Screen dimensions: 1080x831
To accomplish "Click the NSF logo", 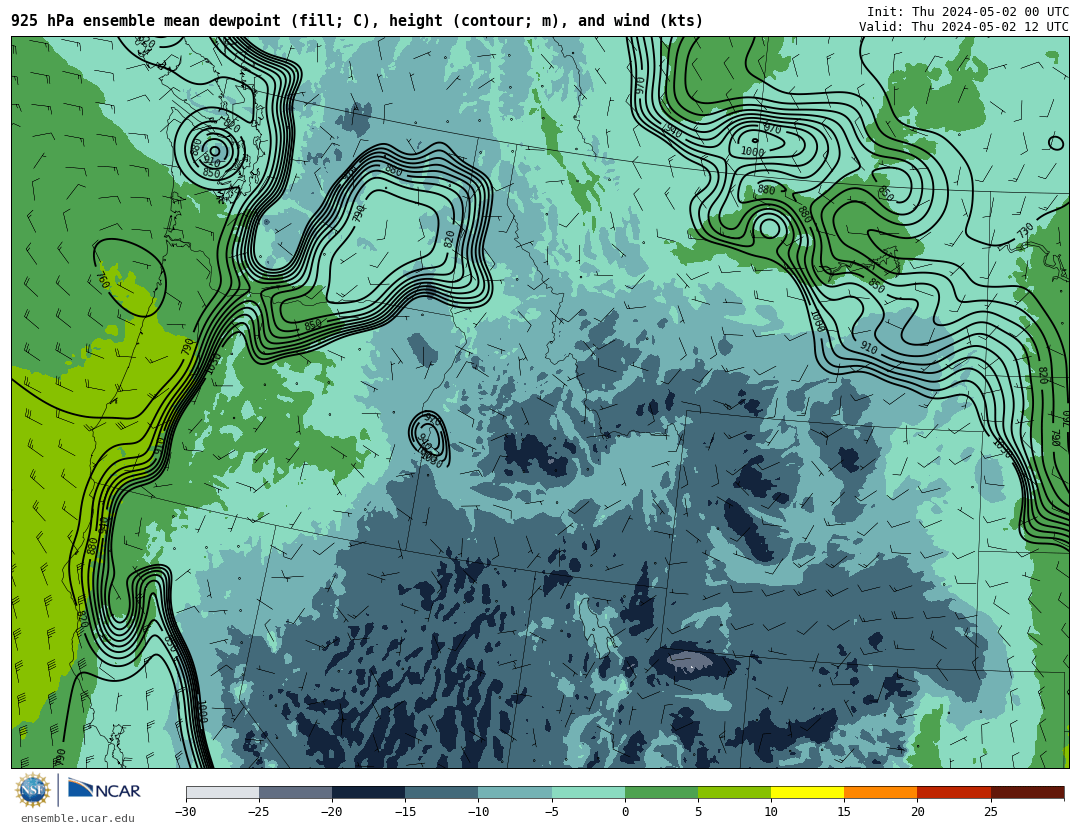I will point(33,790).
